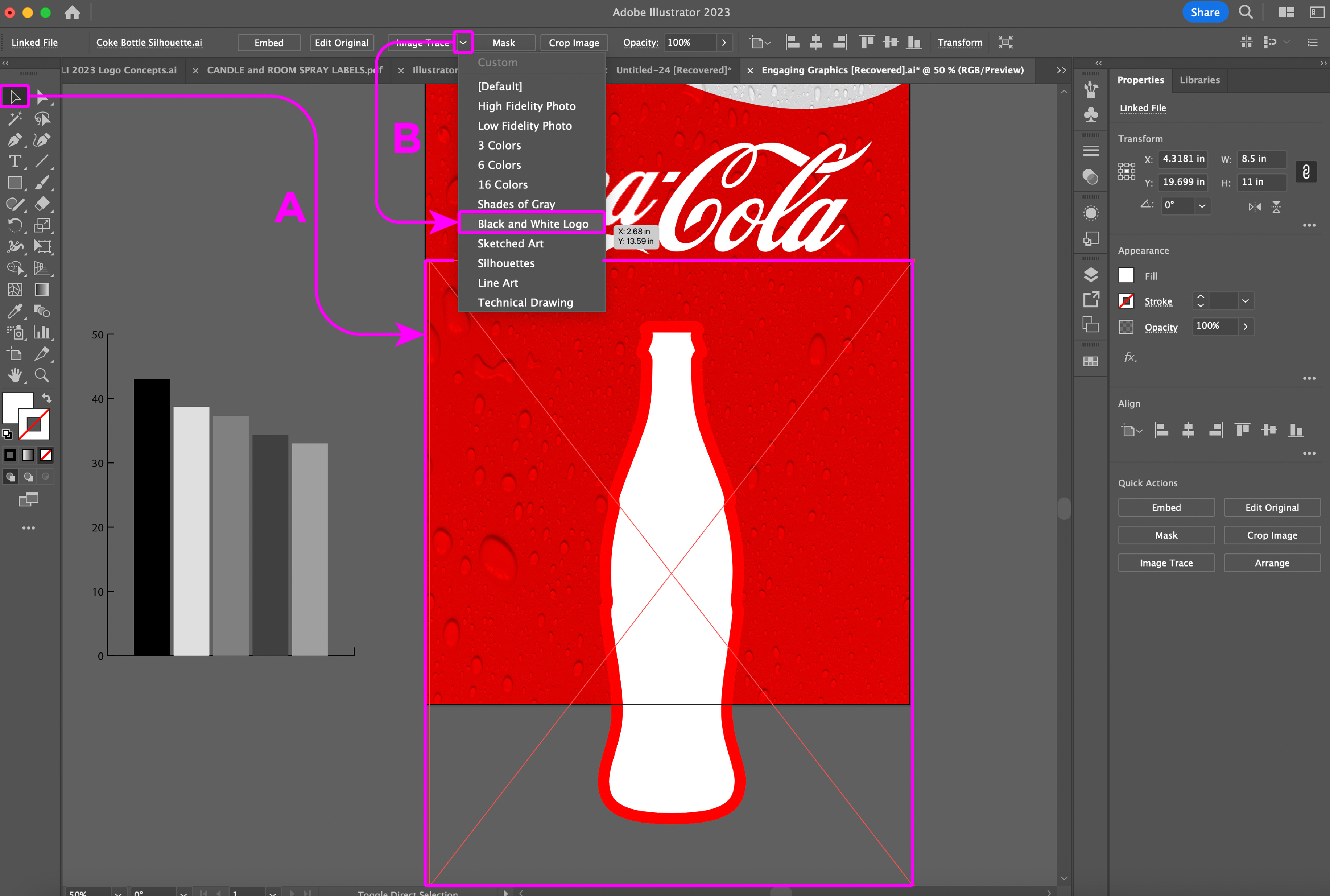Select the Hand tool
Screen dimensions: 1330x896
15,375
